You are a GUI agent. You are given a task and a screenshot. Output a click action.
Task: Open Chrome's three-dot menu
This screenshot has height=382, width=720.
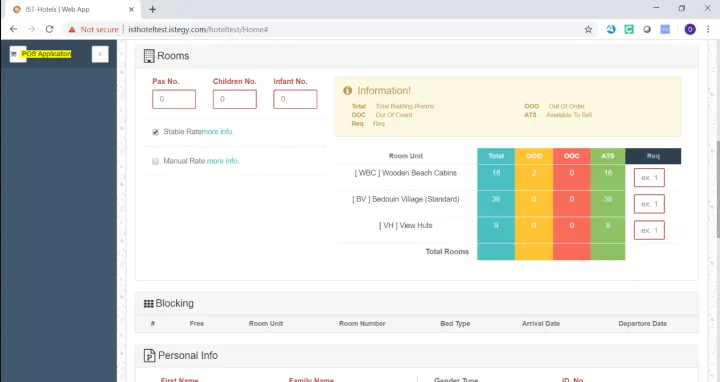click(708, 29)
